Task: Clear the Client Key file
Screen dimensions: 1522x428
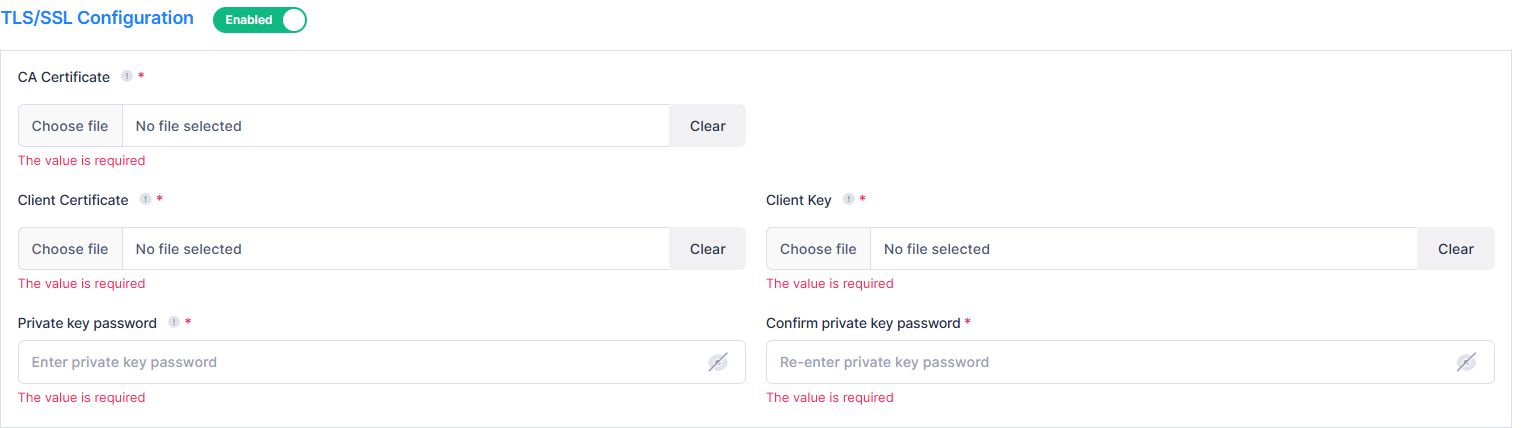Action: tap(1456, 249)
